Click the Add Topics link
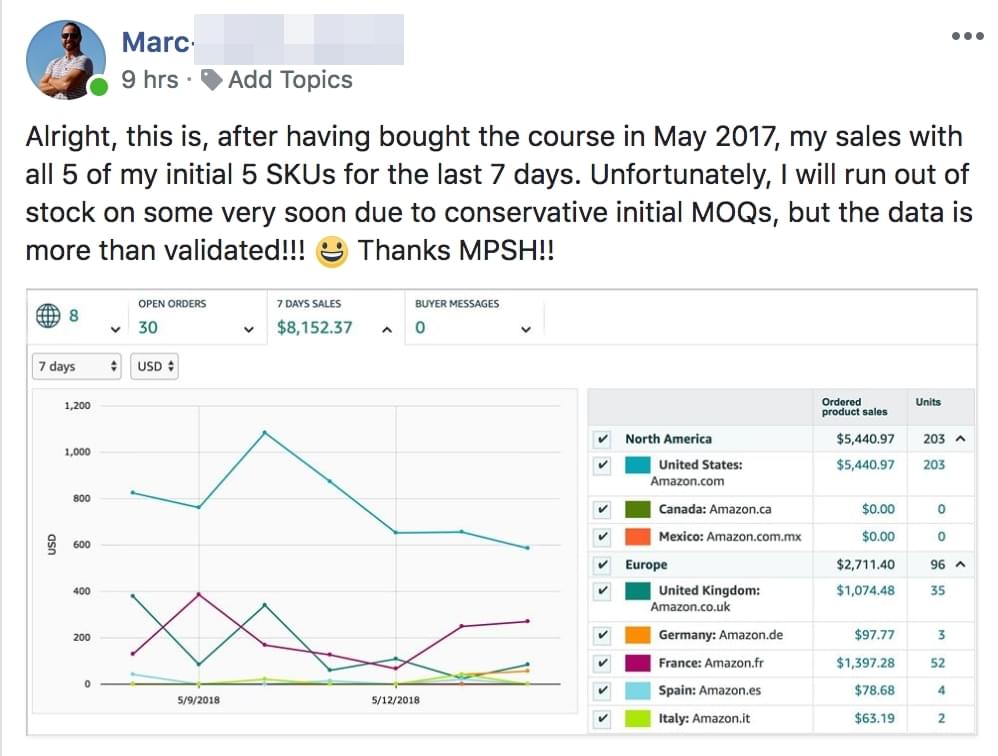 pos(290,80)
